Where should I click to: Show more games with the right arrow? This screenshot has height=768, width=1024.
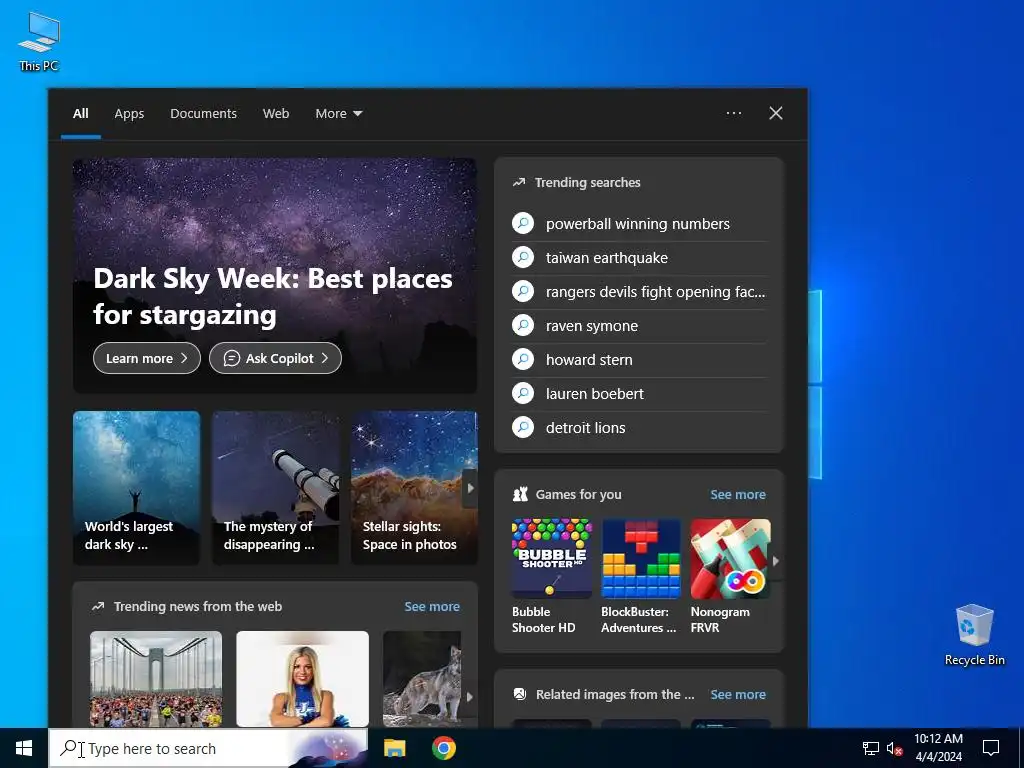(x=775, y=561)
